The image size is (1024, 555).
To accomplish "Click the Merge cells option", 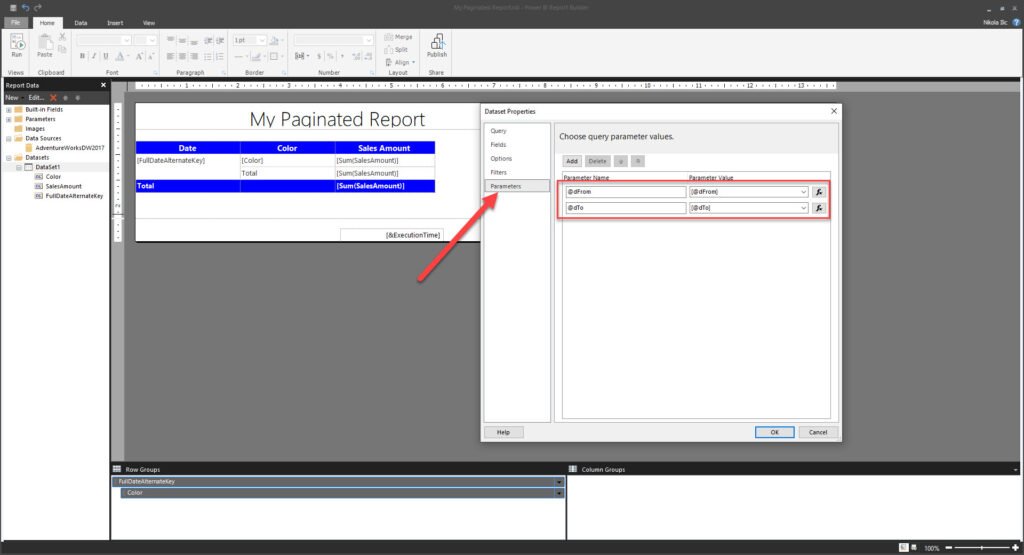I will [x=399, y=37].
